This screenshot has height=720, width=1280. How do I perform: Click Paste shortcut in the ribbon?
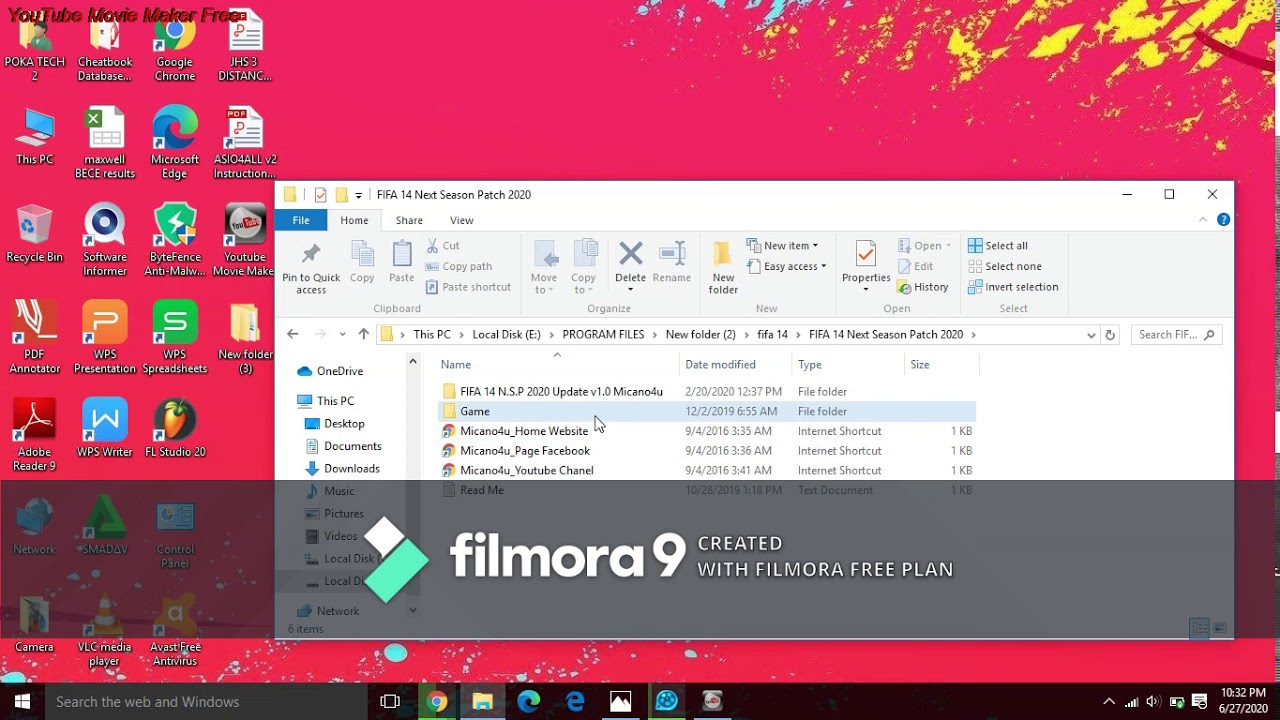(x=468, y=287)
